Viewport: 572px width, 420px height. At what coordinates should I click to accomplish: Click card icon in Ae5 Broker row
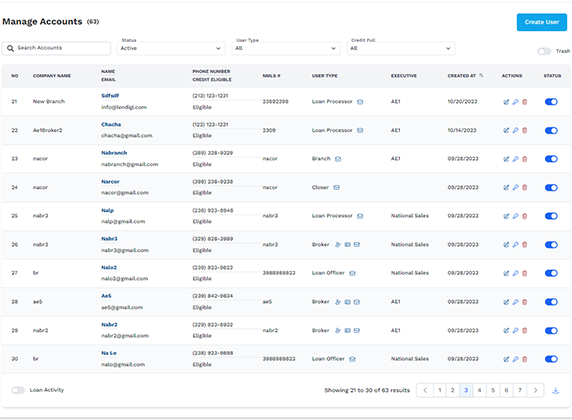348,302
